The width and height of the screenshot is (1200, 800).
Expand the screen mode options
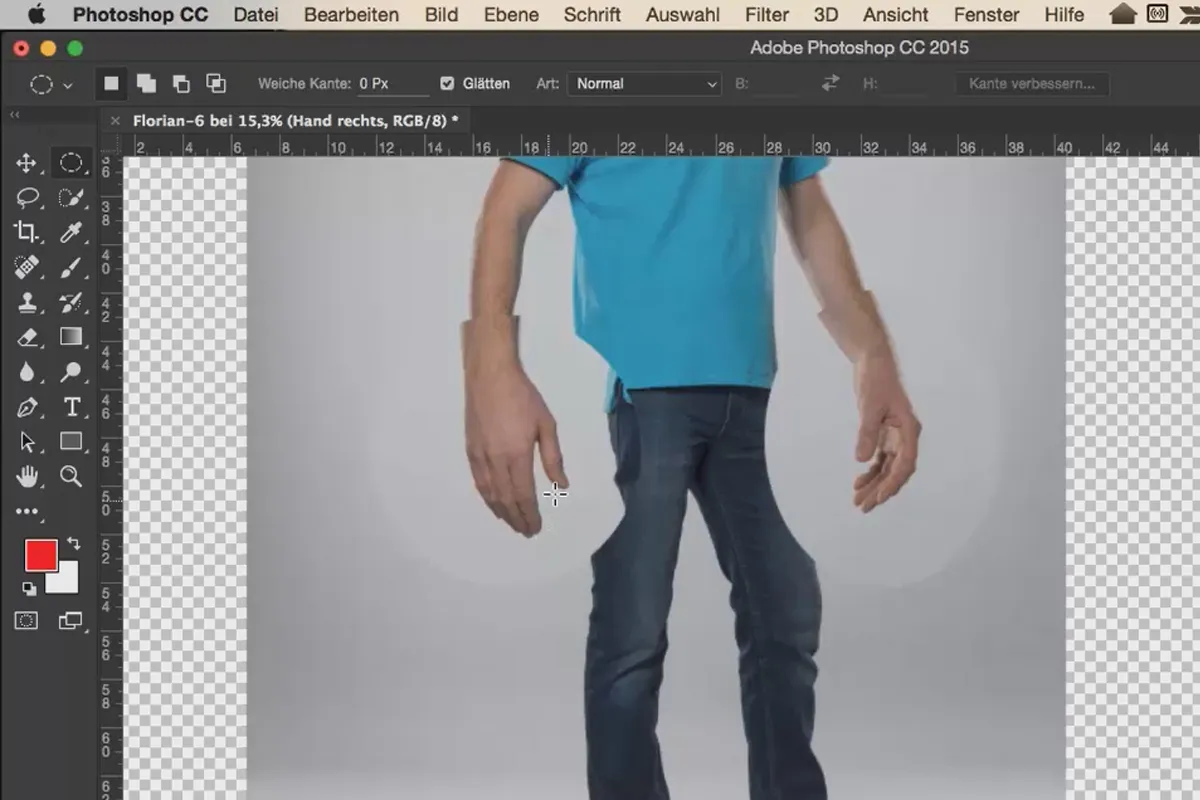pos(70,621)
